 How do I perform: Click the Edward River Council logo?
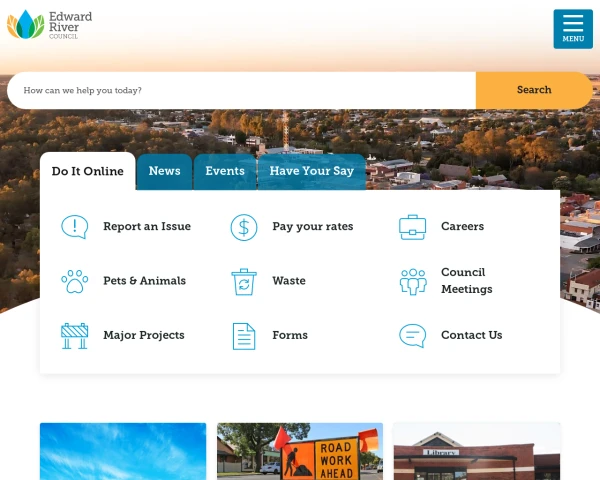tap(50, 25)
